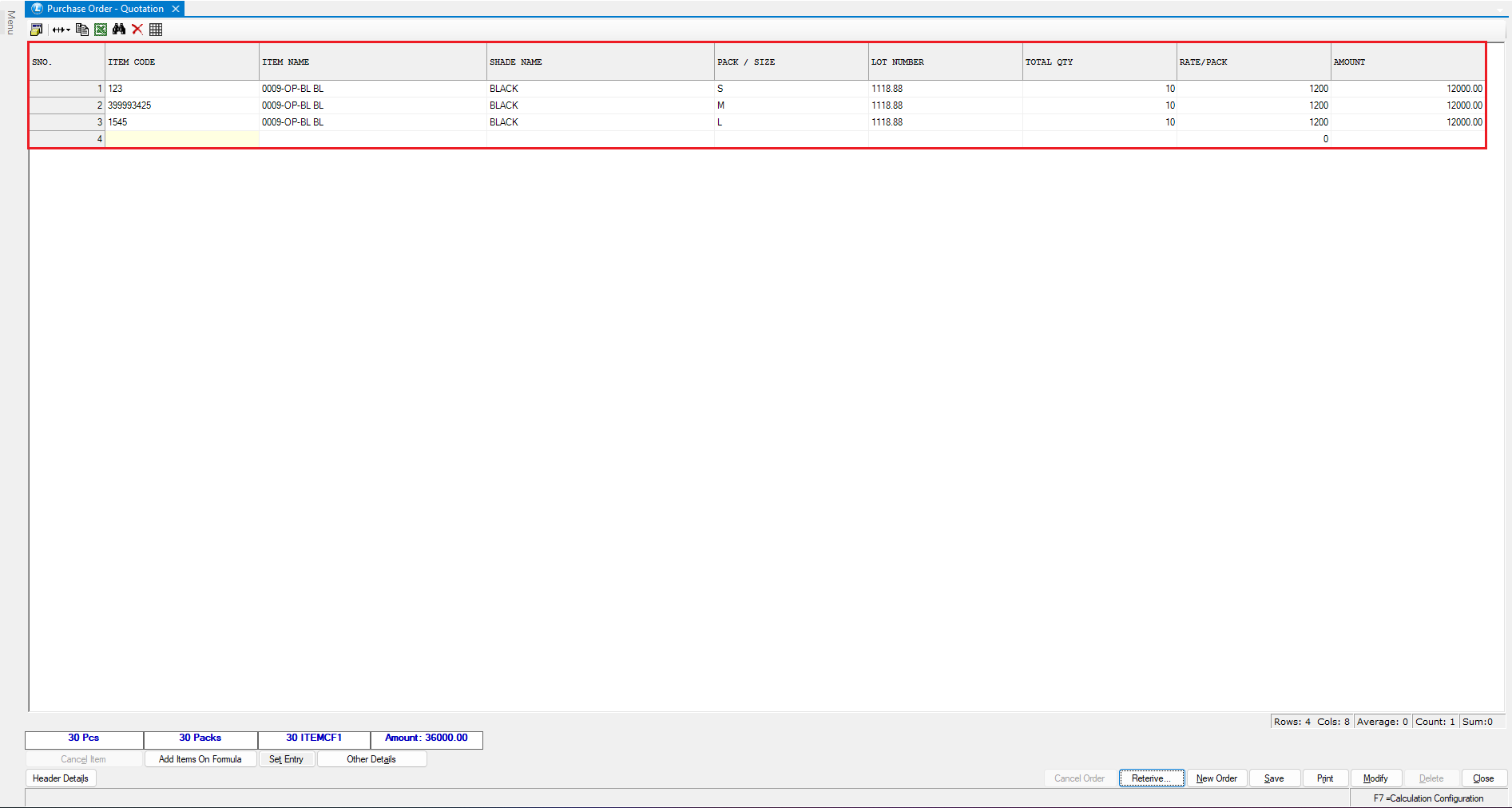Image resolution: width=1512 pixels, height=808 pixels.
Task: Click the grid view icon in toolbar
Action: tap(156, 30)
